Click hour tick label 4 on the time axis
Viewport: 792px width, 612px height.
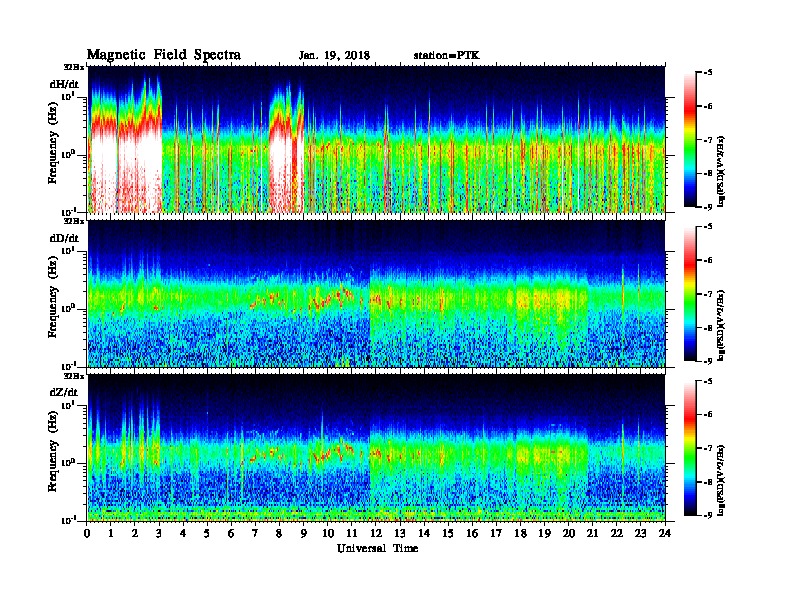pyautogui.click(x=183, y=534)
